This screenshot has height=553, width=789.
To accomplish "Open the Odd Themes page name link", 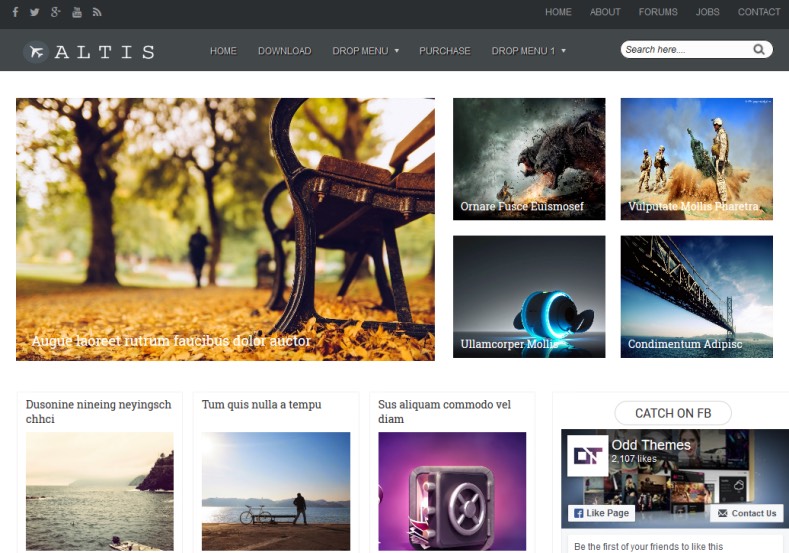I will [651, 445].
